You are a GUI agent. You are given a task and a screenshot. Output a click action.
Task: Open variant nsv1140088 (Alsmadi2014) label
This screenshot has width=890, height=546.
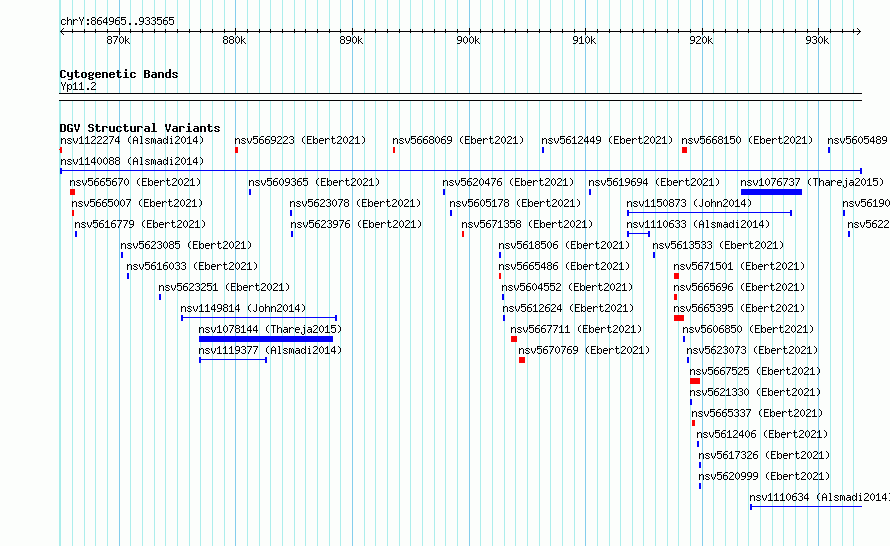click(132, 161)
